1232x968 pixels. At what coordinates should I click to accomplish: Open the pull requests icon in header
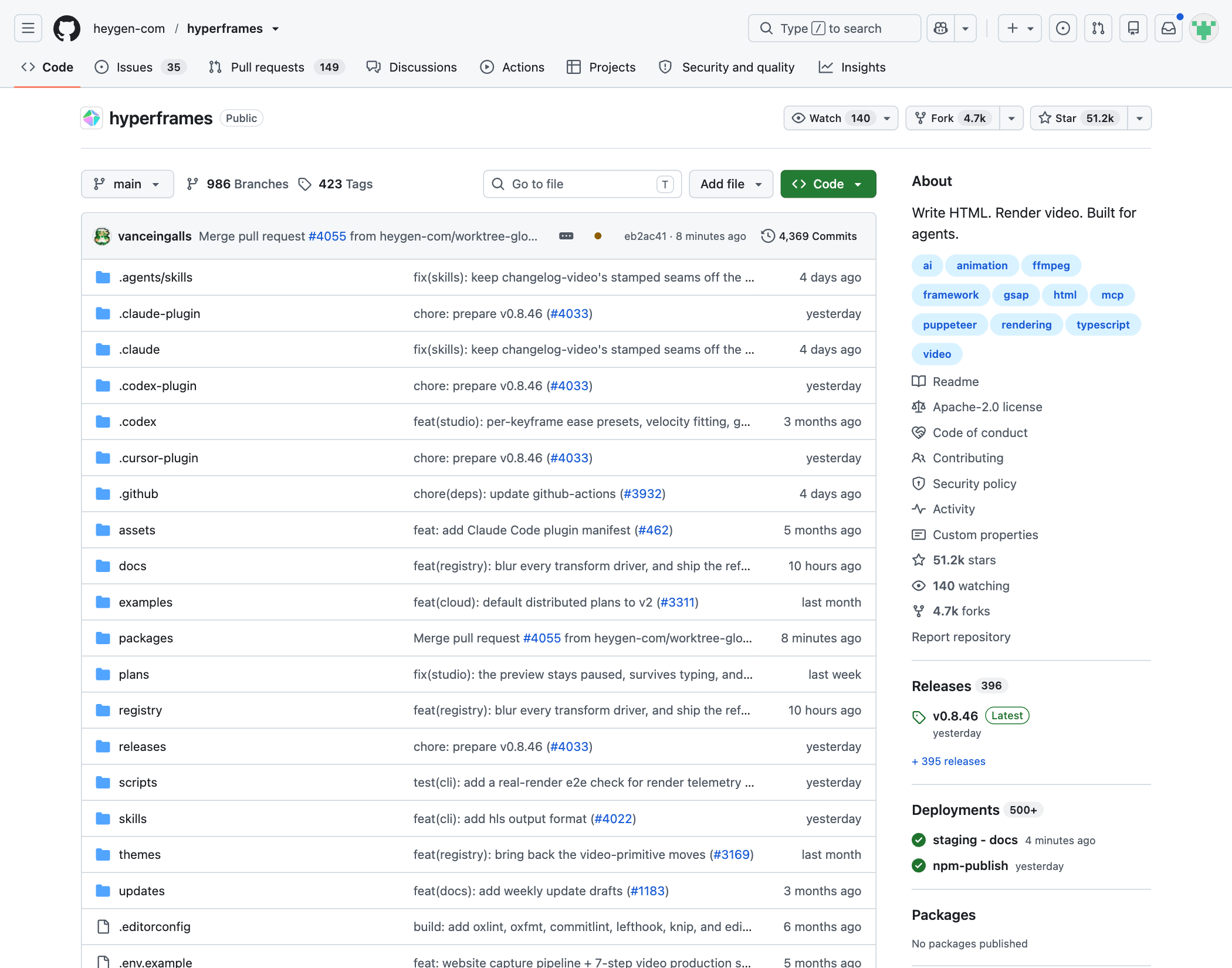[1098, 28]
